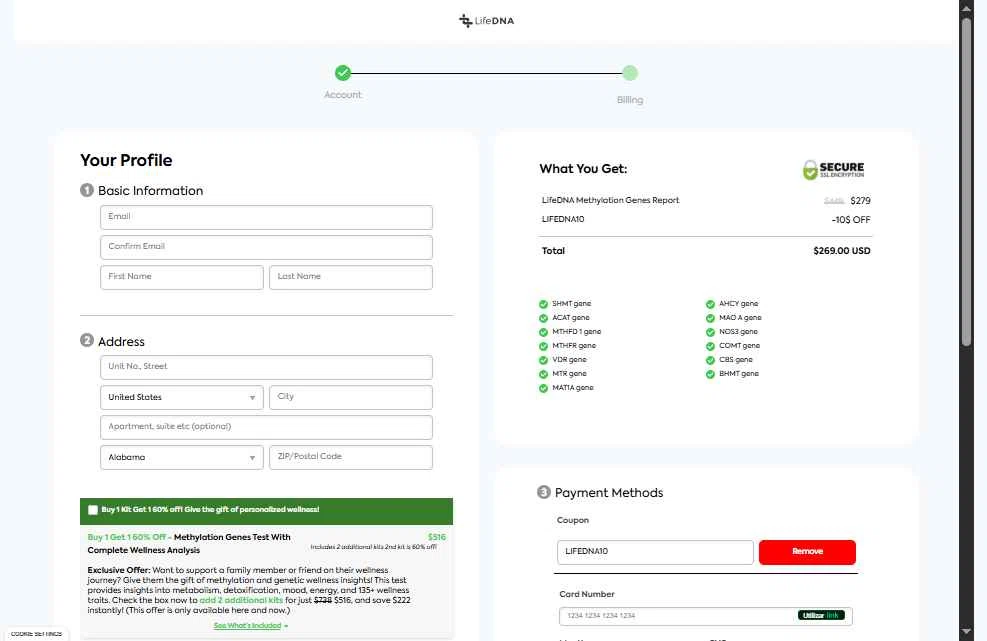The height and width of the screenshot is (641, 987).
Task: Click the scrollbar up arrow
Action: pyautogui.click(x=966, y=8)
